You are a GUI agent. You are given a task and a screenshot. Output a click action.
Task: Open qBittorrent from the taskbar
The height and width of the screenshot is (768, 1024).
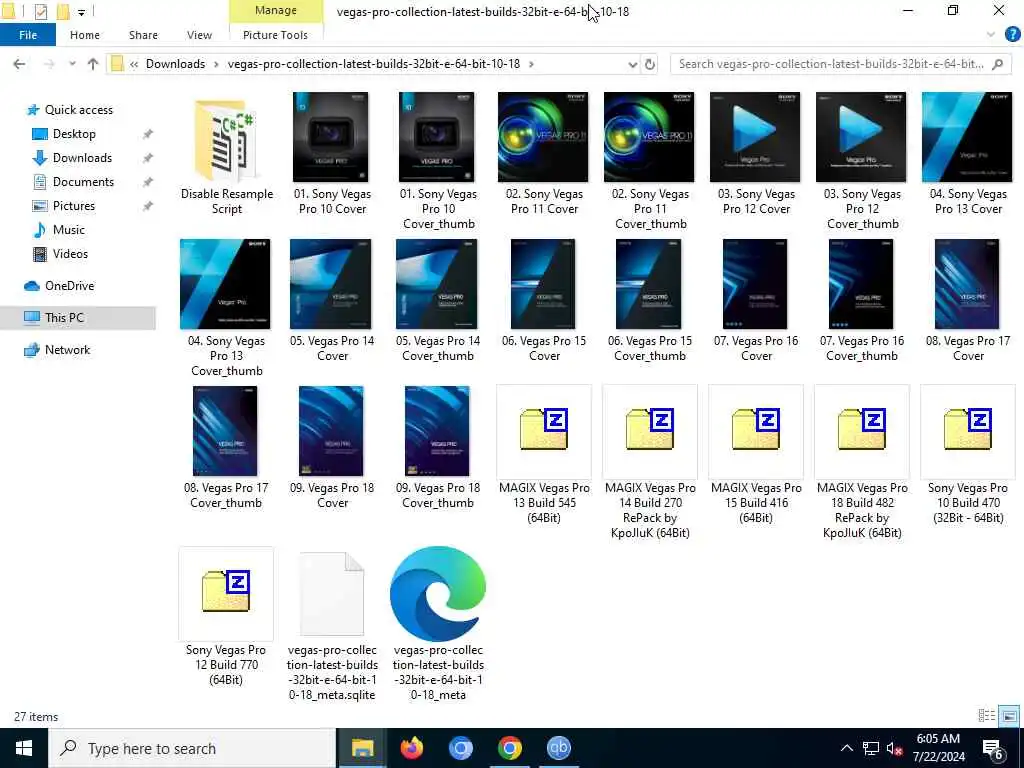[558, 748]
